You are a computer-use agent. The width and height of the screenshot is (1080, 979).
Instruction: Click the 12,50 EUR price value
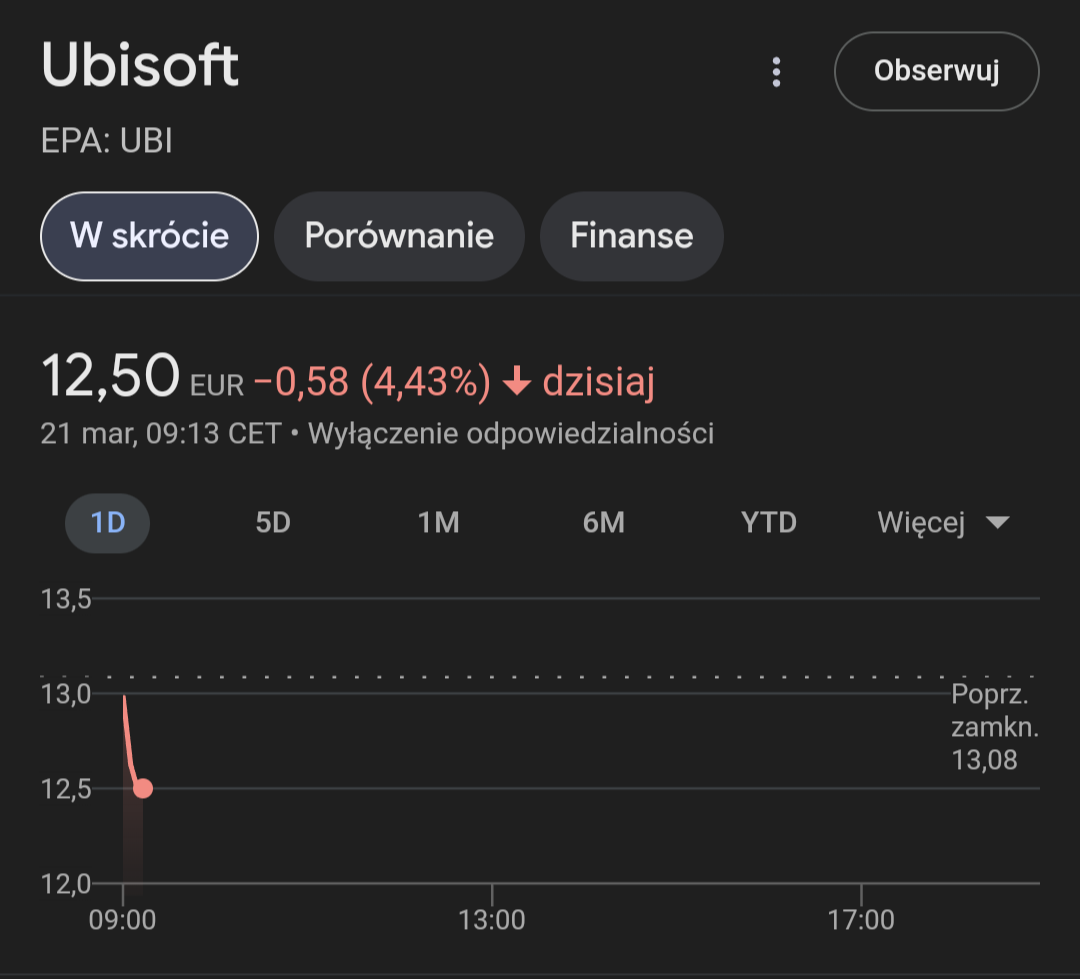tap(111, 378)
